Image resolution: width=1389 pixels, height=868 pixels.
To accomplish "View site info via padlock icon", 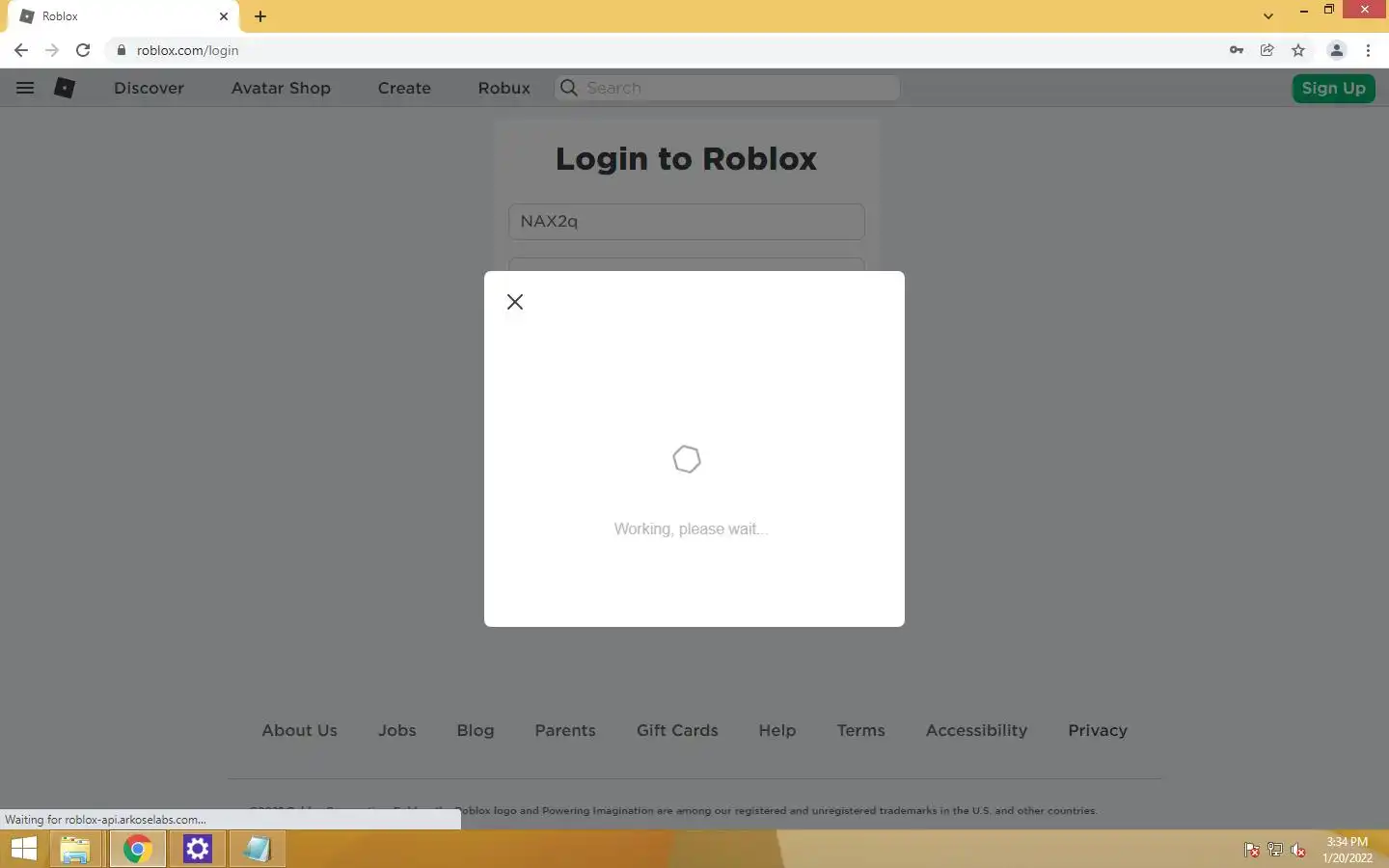I will click(122, 50).
